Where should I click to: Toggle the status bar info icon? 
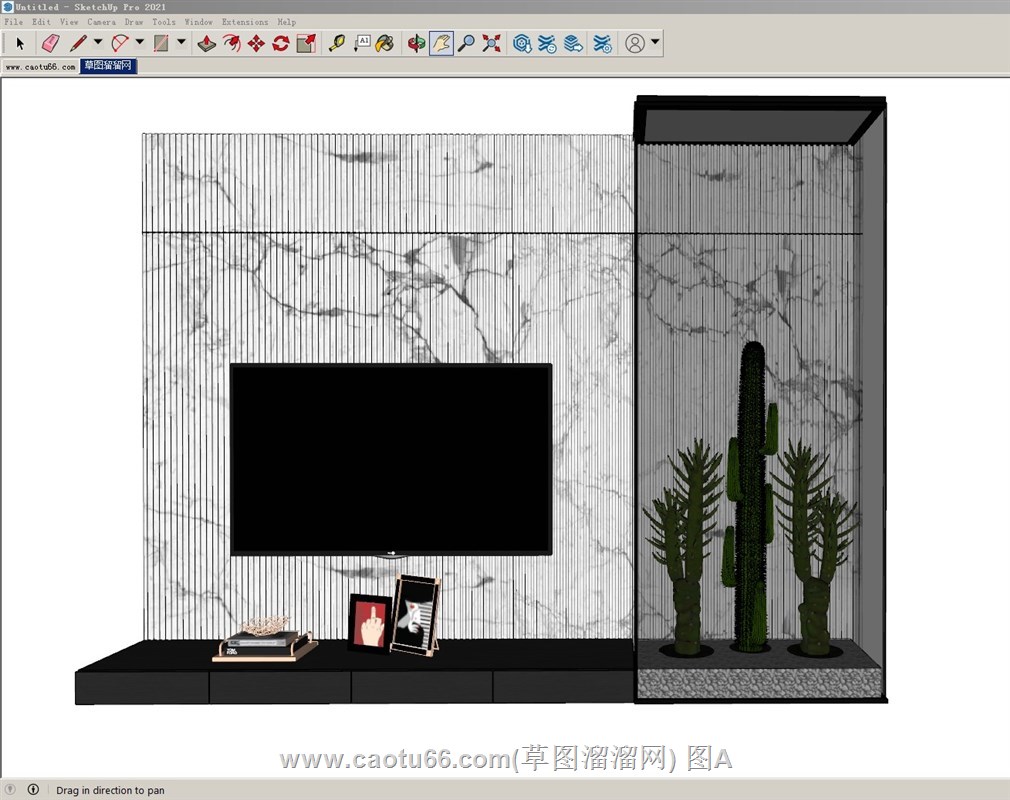[33, 790]
